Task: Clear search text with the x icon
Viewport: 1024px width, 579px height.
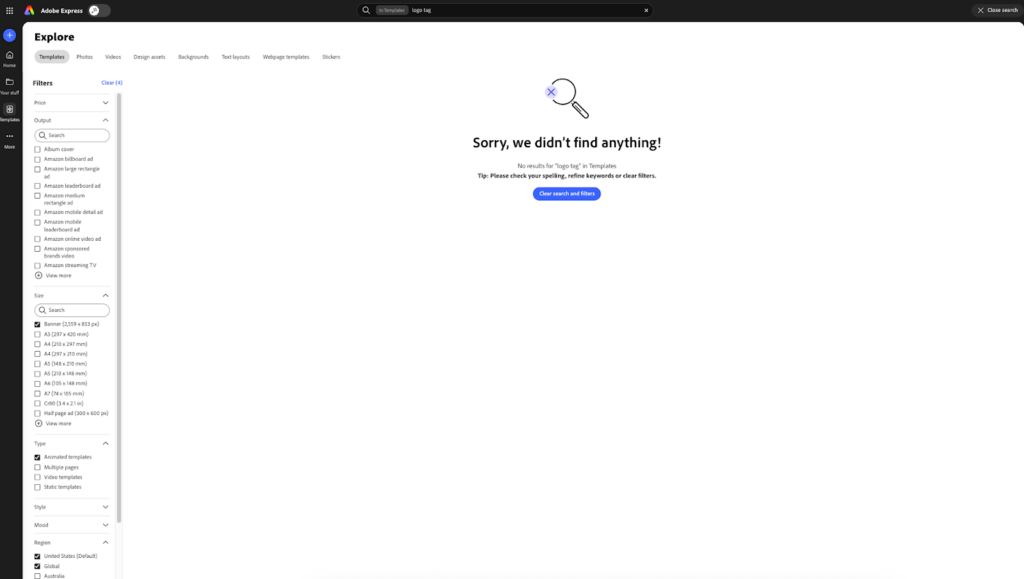Action: [x=646, y=10]
